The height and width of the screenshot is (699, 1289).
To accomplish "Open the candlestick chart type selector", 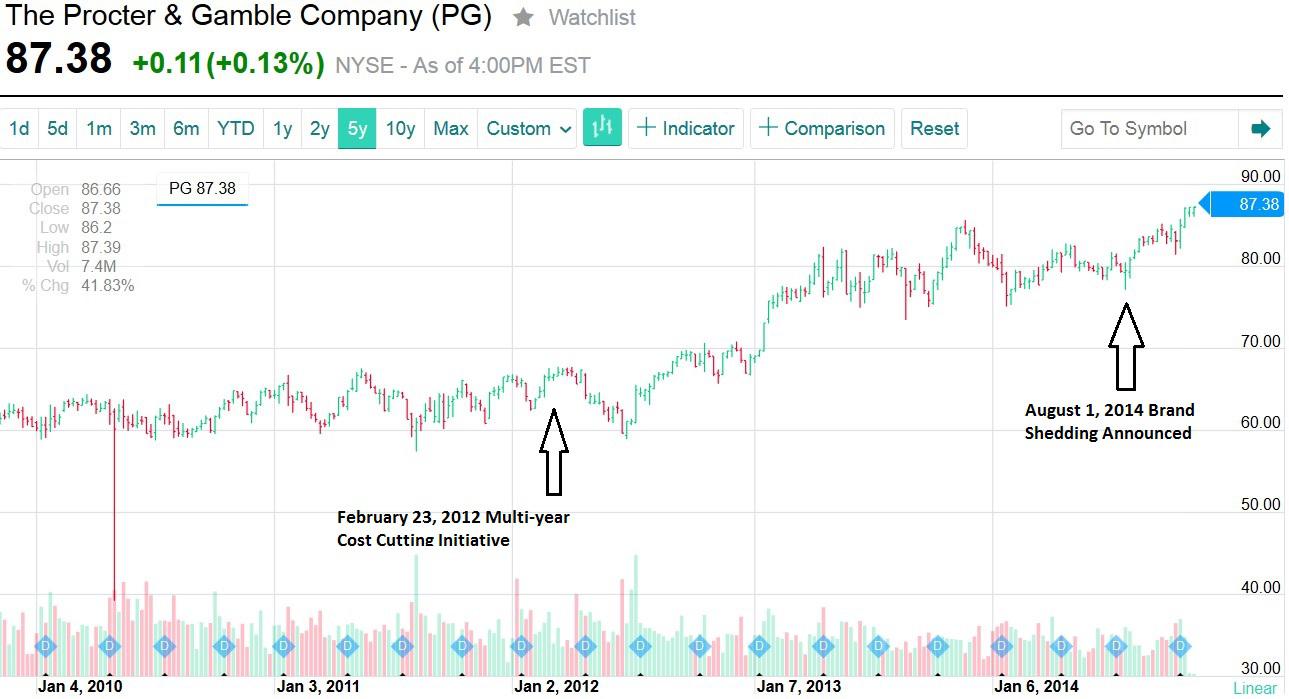I will point(602,128).
